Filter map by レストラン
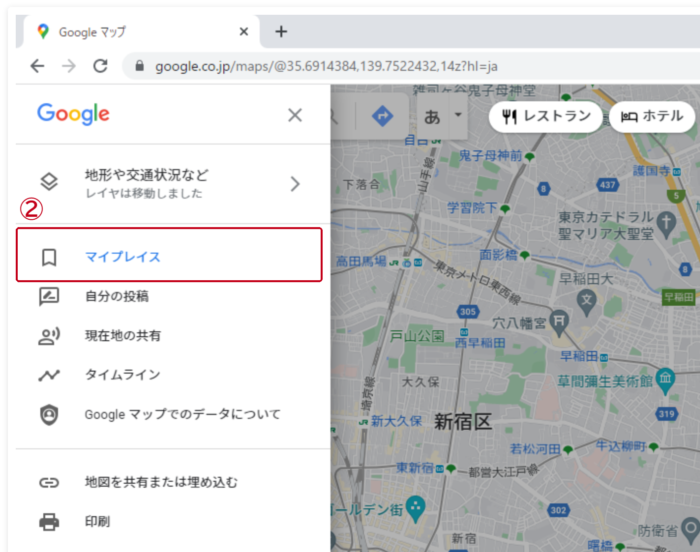This screenshot has height=552, width=700. click(x=546, y=117)
